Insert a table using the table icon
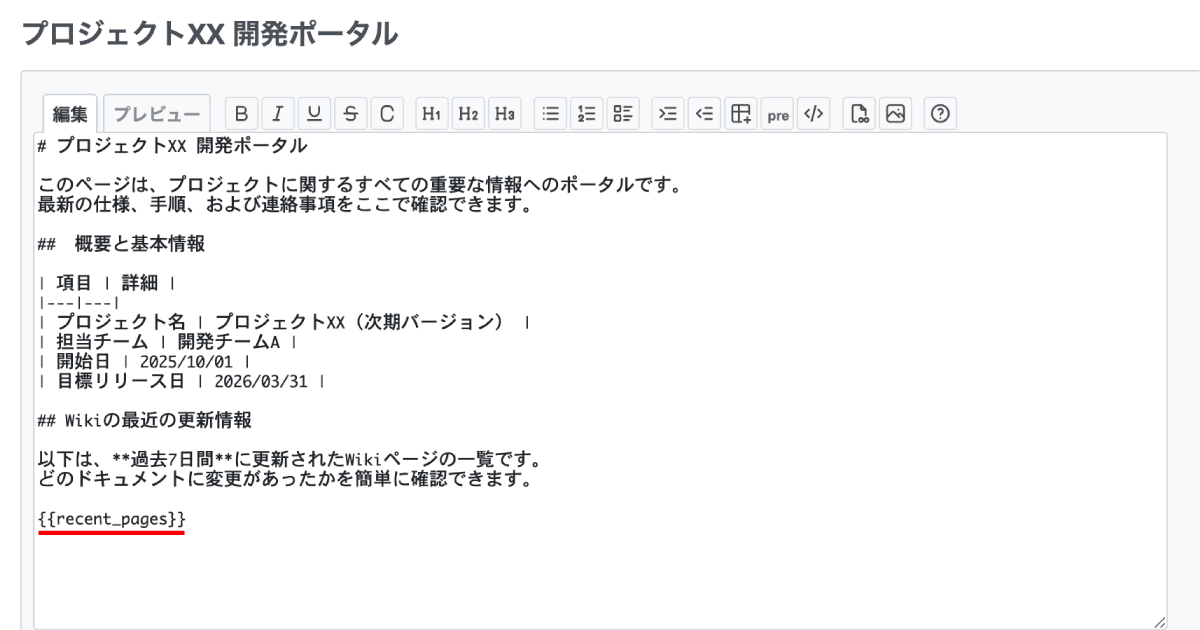Image resolution: width=1200 pixels, height=630 pixels. click(740, 114)
